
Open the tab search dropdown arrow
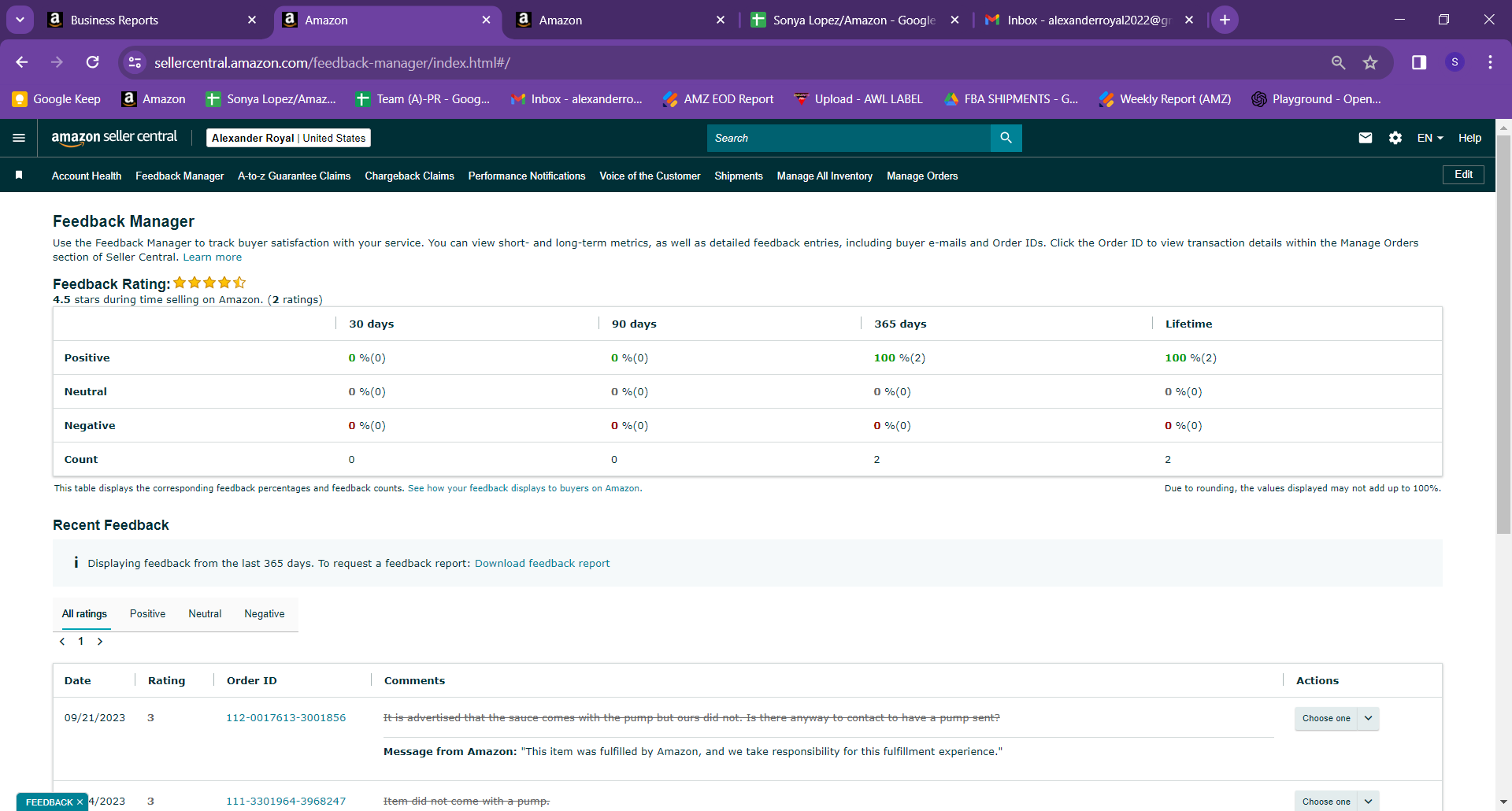coord(20,20)
